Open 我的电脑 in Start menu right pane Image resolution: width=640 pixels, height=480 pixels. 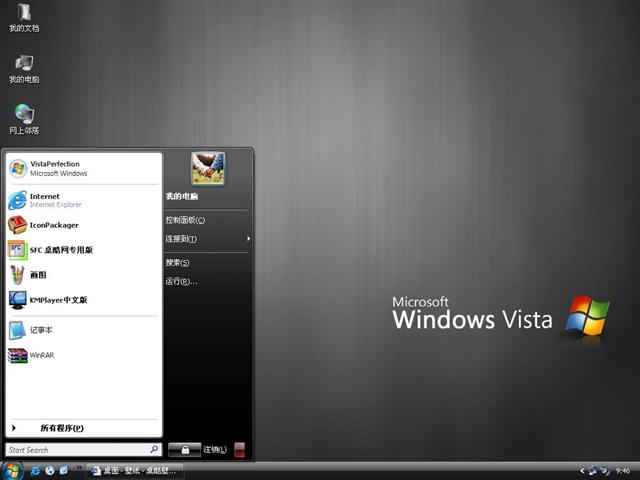pyautogui.click(x=182, y=196)
